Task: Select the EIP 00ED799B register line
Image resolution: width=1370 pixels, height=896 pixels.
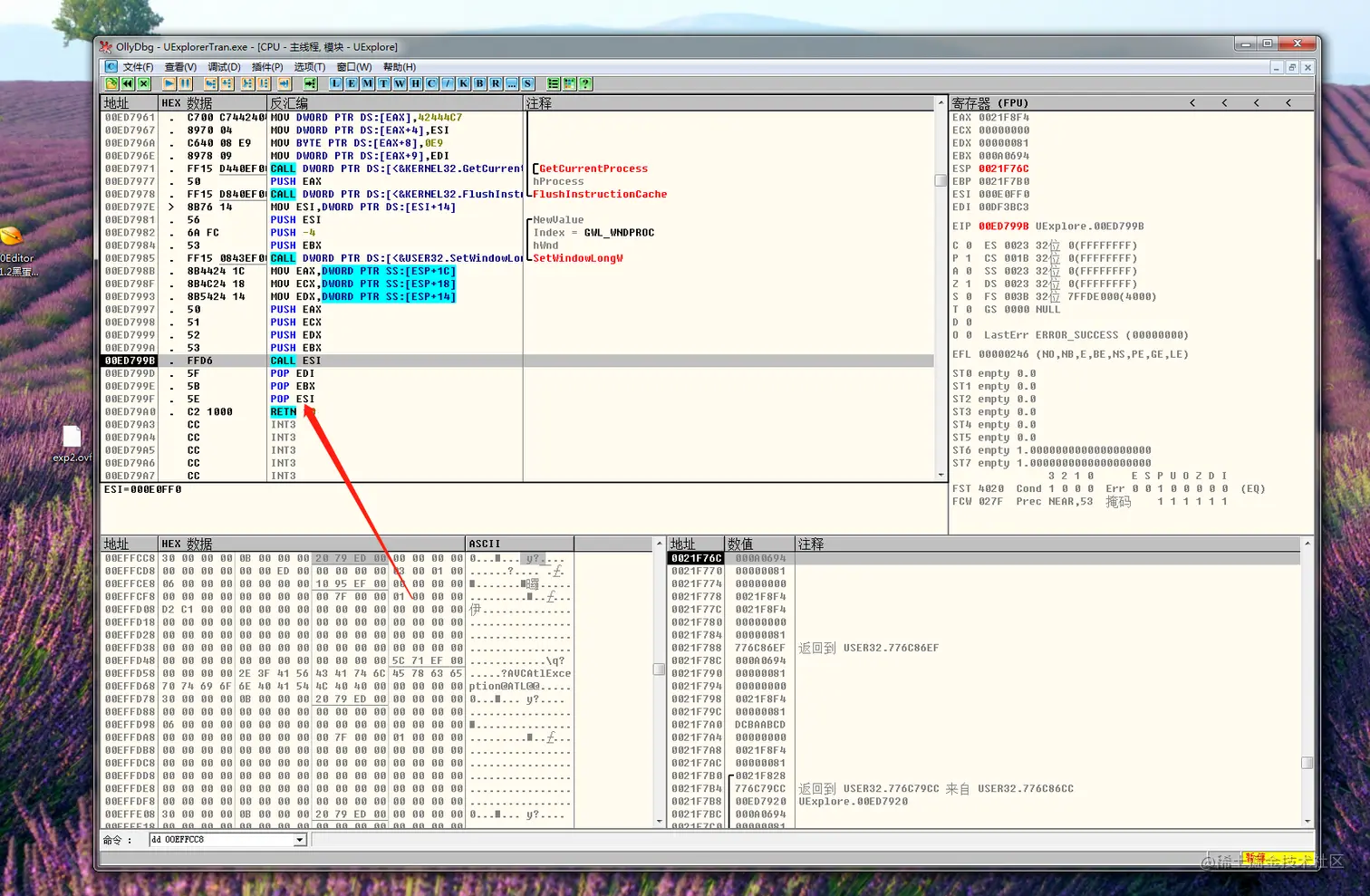Action: point(1047,226)
